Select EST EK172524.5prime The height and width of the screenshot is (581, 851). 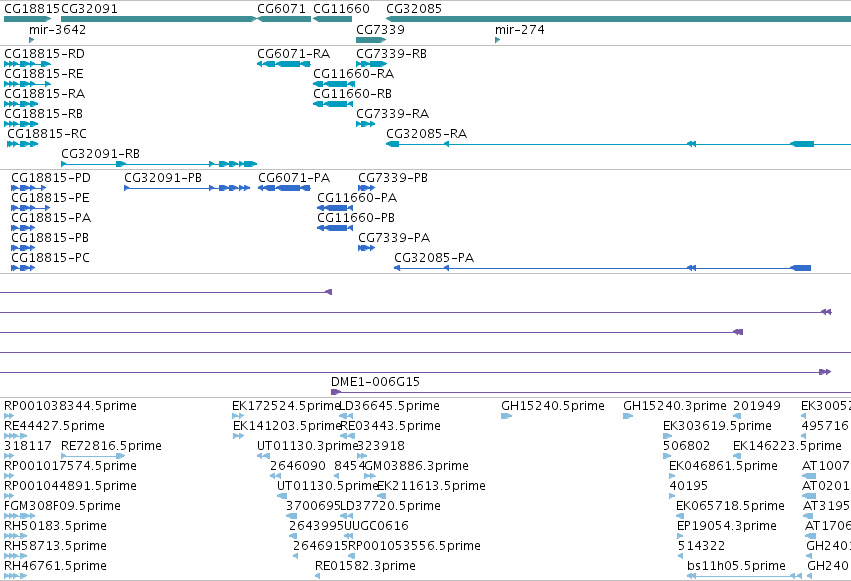point(285,406)
